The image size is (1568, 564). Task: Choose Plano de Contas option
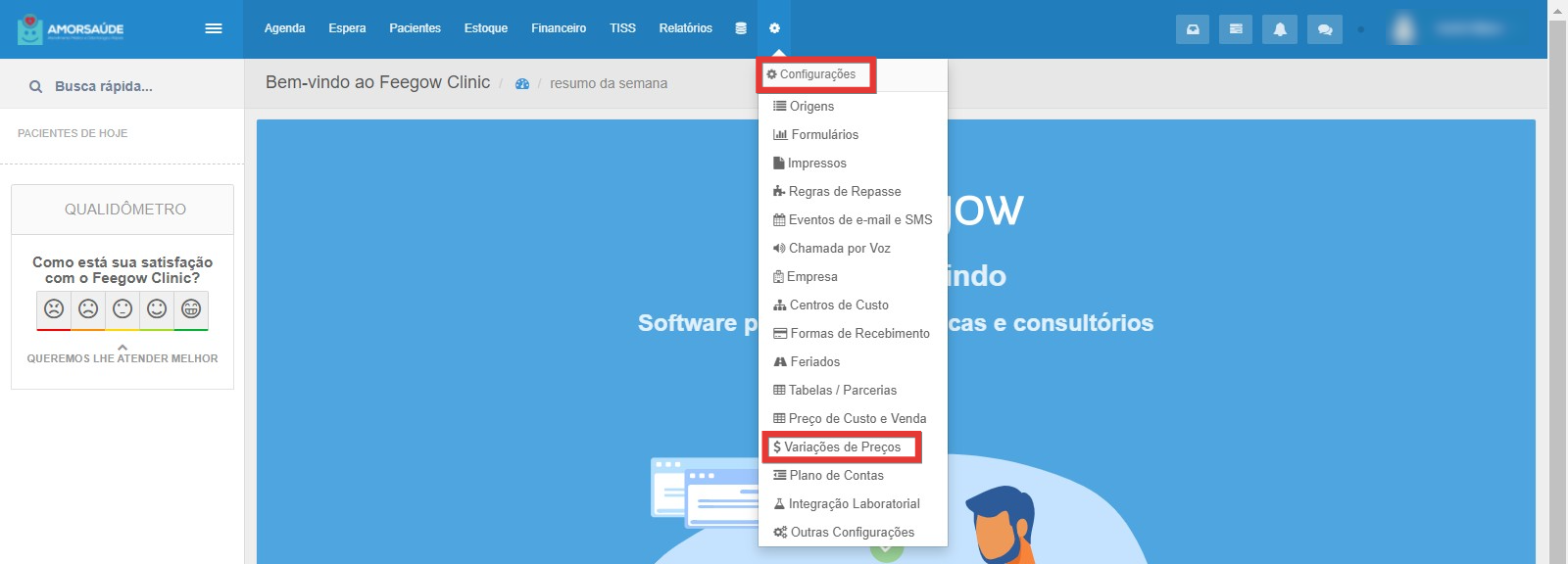(x=853, y=475)
